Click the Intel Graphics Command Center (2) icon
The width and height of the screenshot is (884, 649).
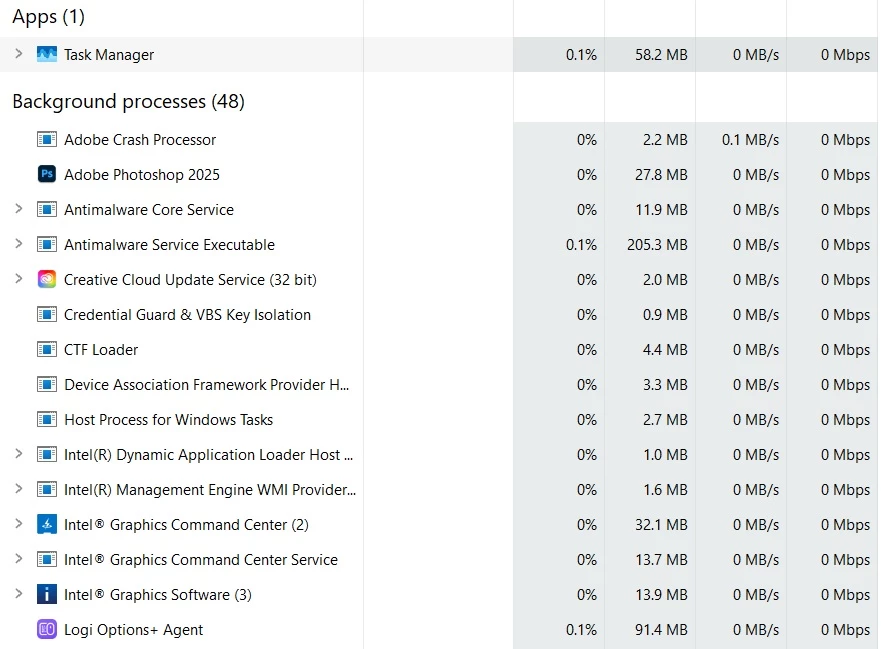tap(47, 524)
